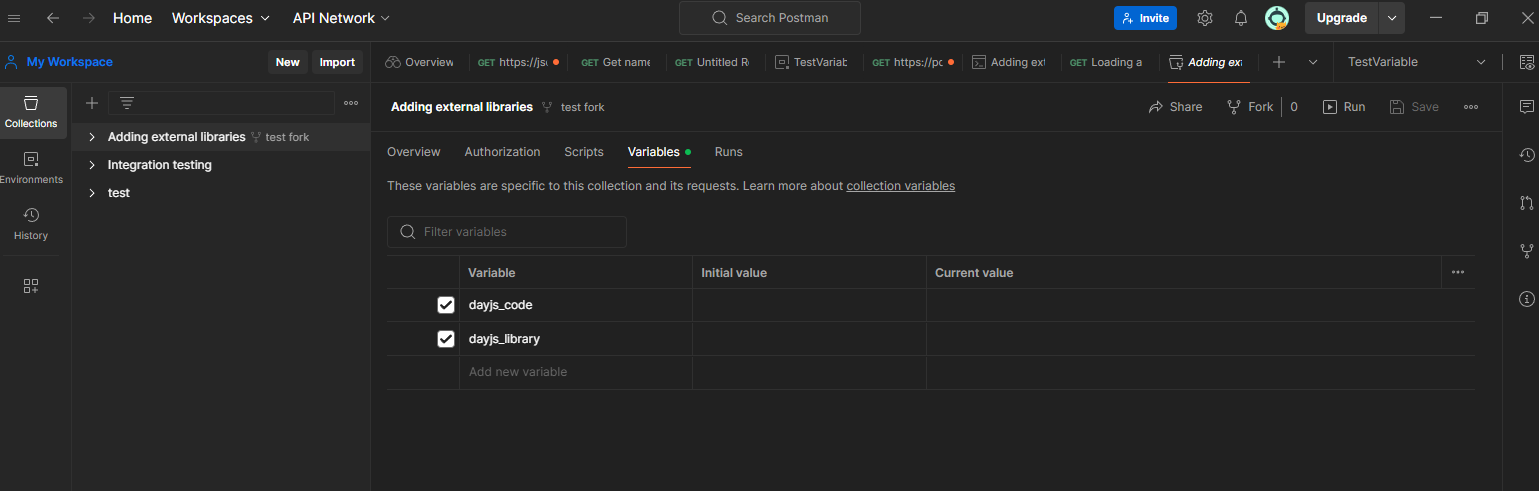This screenshot has height=491, width=1539.
Task: Click the collections search field
Action: 222,103
